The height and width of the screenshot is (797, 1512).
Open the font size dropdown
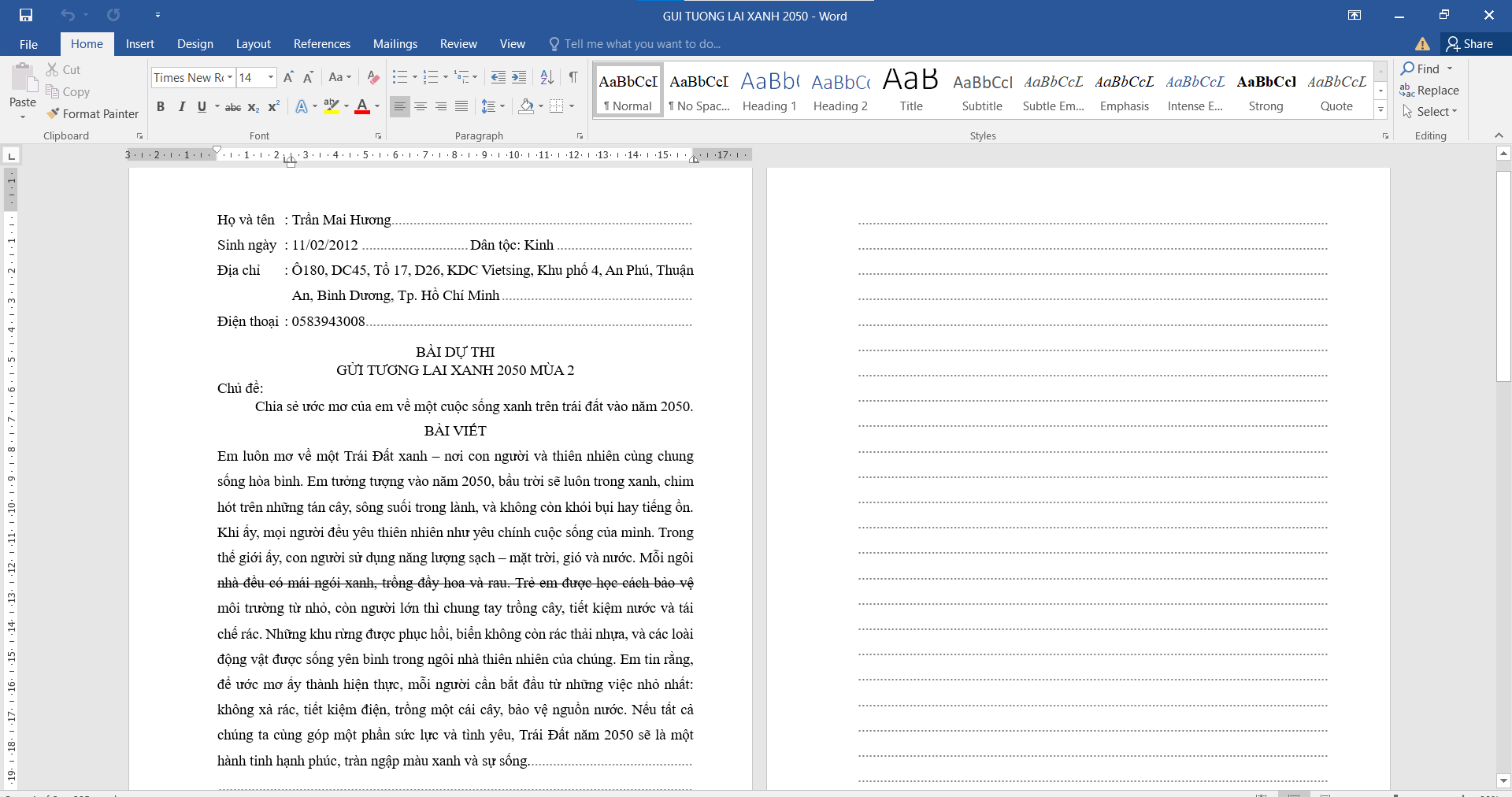pyautogui.click(x=271, y=77)
